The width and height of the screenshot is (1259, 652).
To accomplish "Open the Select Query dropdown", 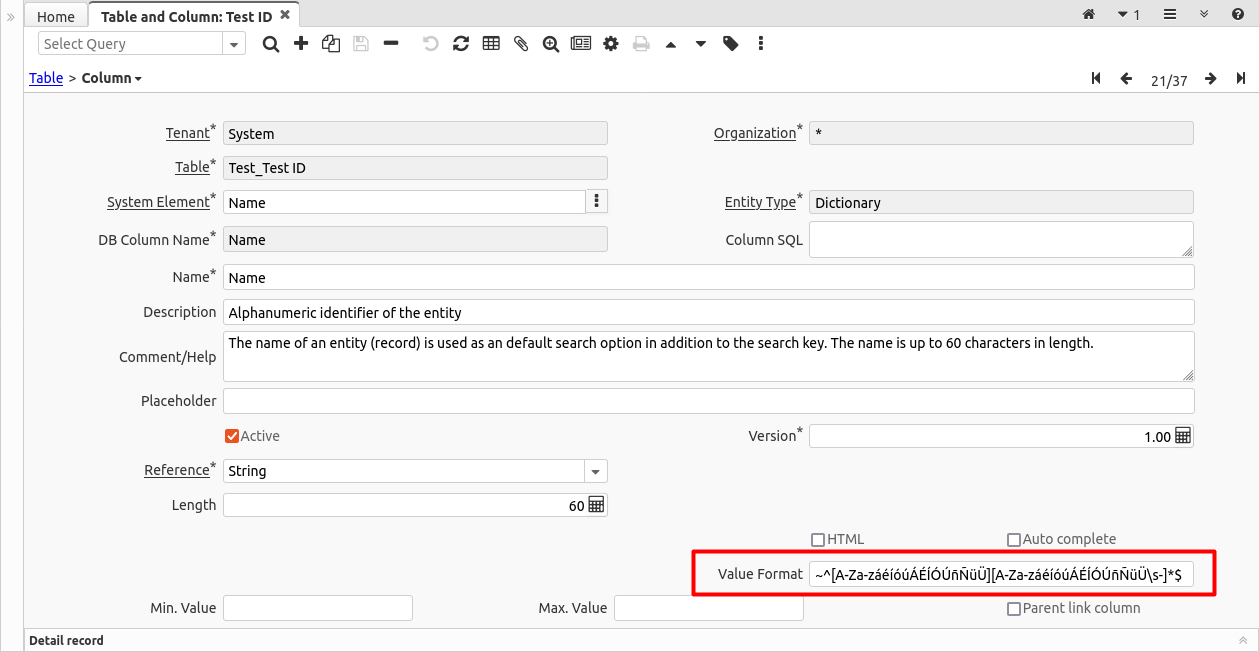I will (235, 44).
